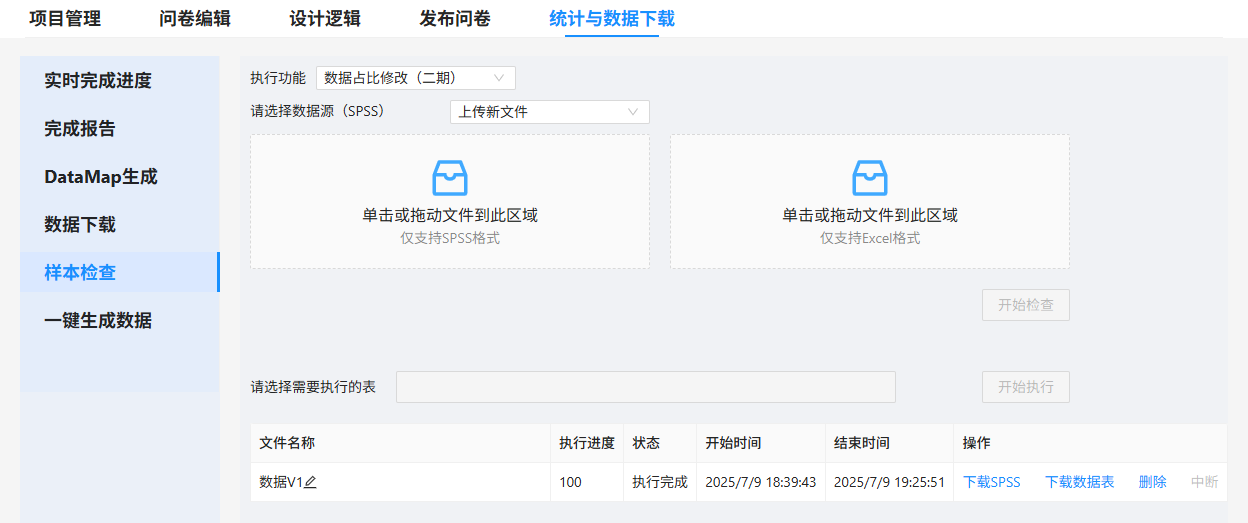Click the 请选择数据源（SPSS） label
The image size is (1248, 523).
coord(317,111)
